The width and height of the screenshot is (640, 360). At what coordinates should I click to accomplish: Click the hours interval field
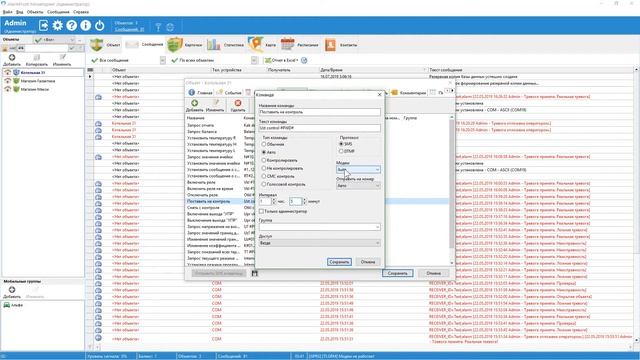click(x=265, y=201)
